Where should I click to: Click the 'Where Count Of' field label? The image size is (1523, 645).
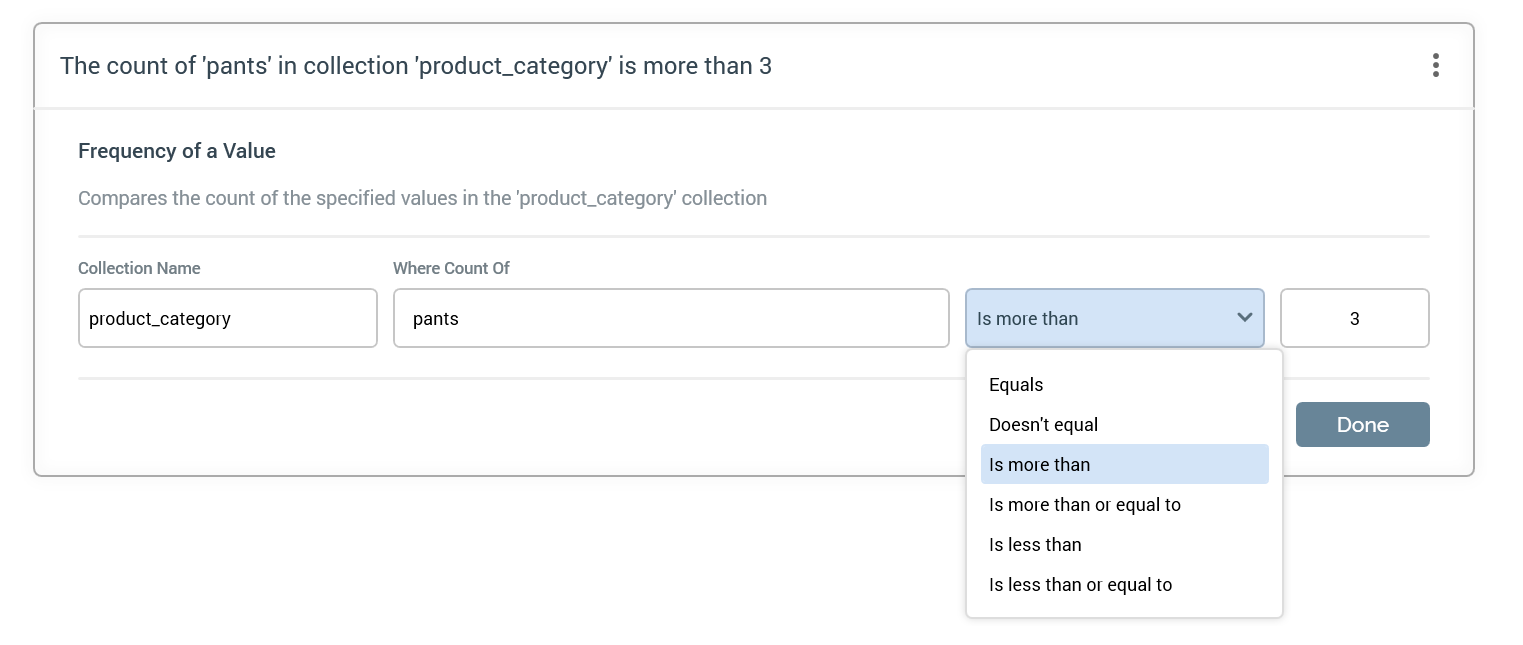click(x=451, y=268)
